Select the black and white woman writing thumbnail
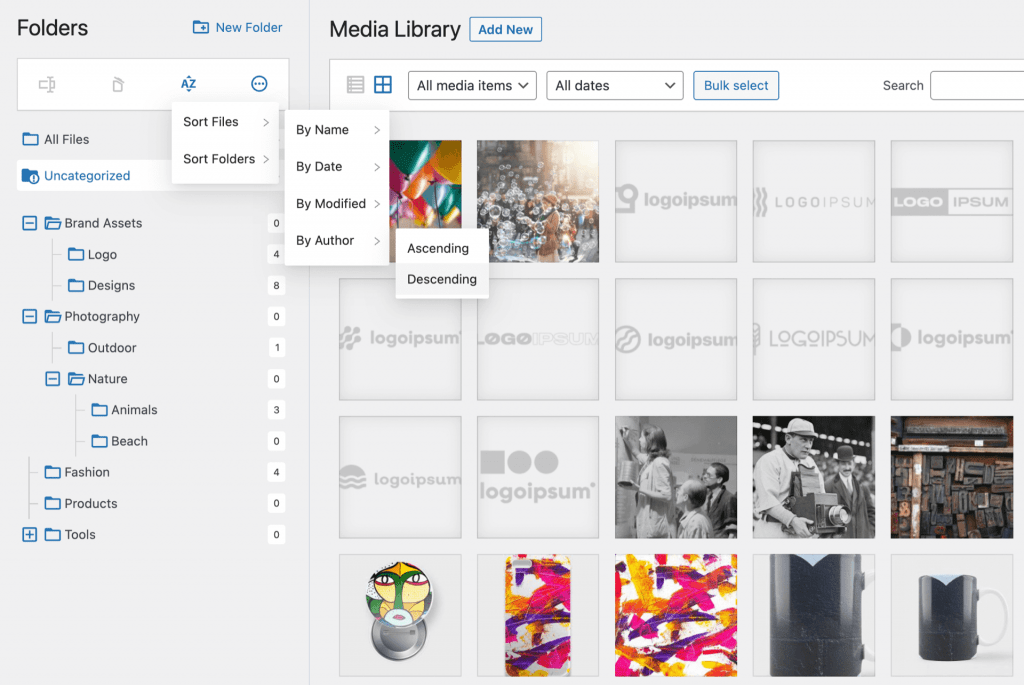The height and width of the screenshot is (685, 1024). [x=676, y=477]
